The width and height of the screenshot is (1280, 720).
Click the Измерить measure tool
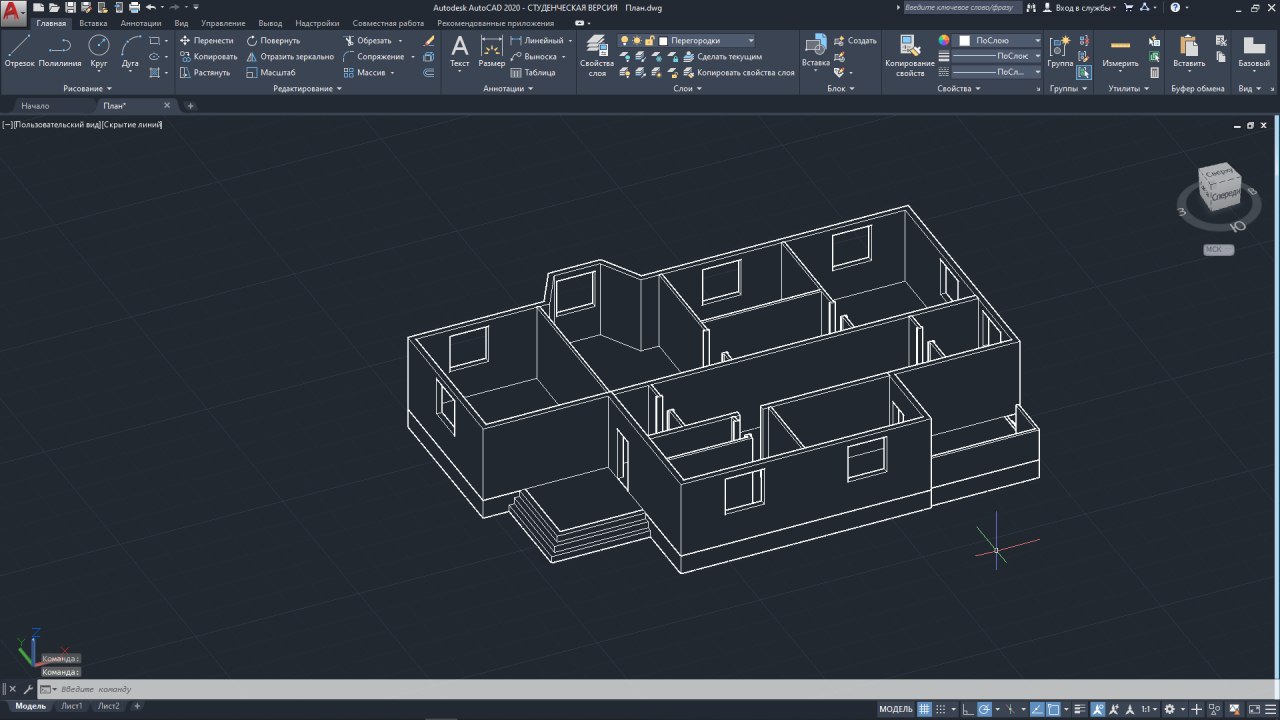click(1120, 52)
